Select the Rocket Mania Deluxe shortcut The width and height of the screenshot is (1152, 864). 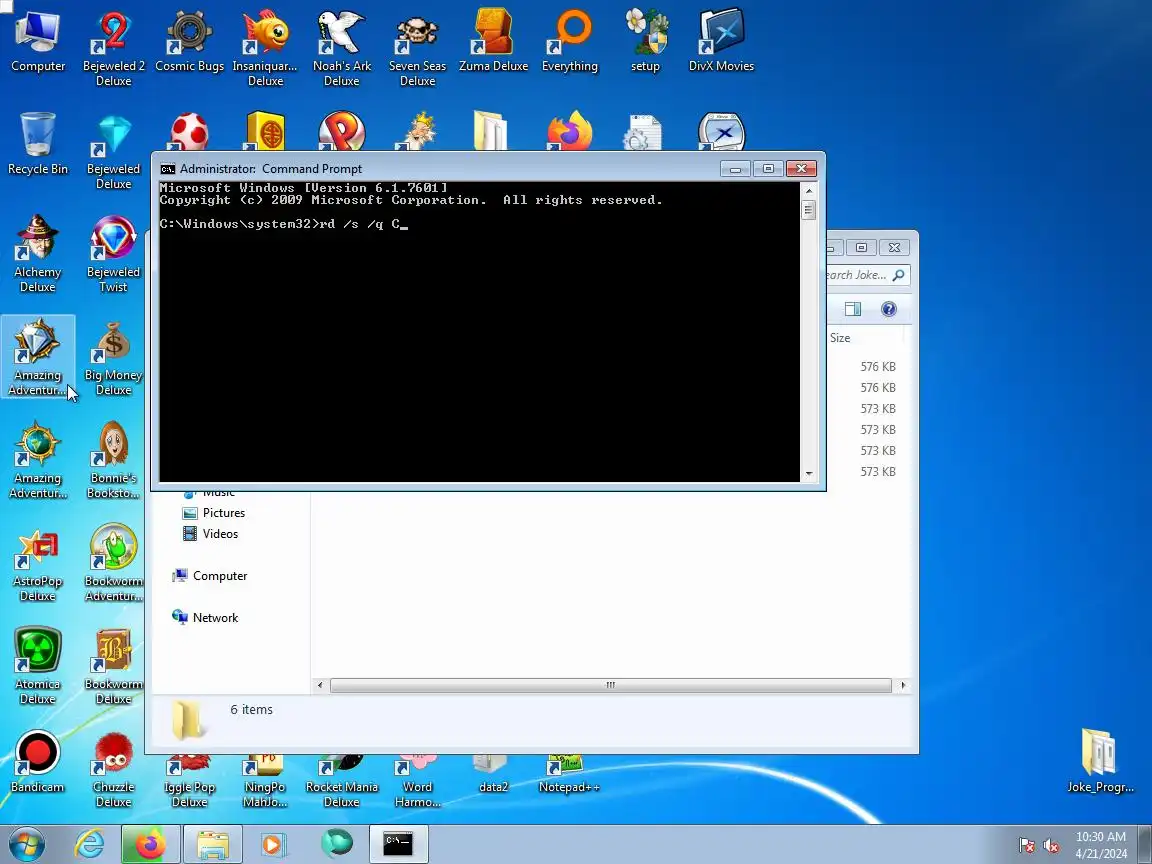342,781
